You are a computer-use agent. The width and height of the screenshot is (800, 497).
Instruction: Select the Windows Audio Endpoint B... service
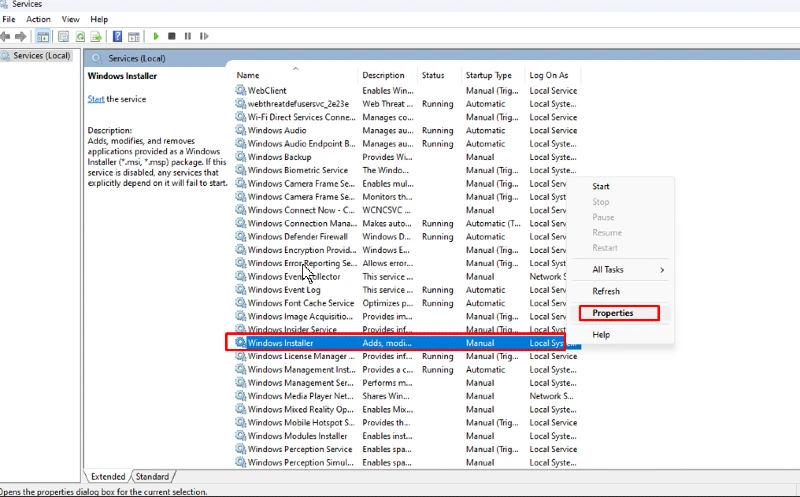point(407,143)
